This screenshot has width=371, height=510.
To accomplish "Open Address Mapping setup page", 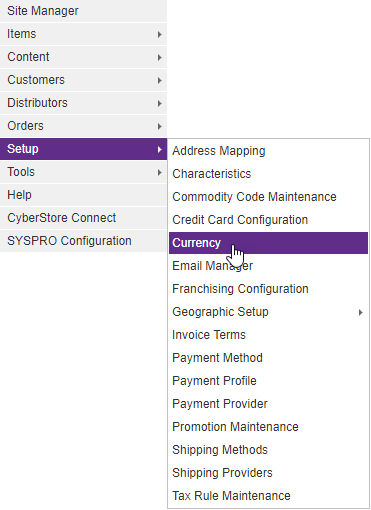I will (268, 151).
